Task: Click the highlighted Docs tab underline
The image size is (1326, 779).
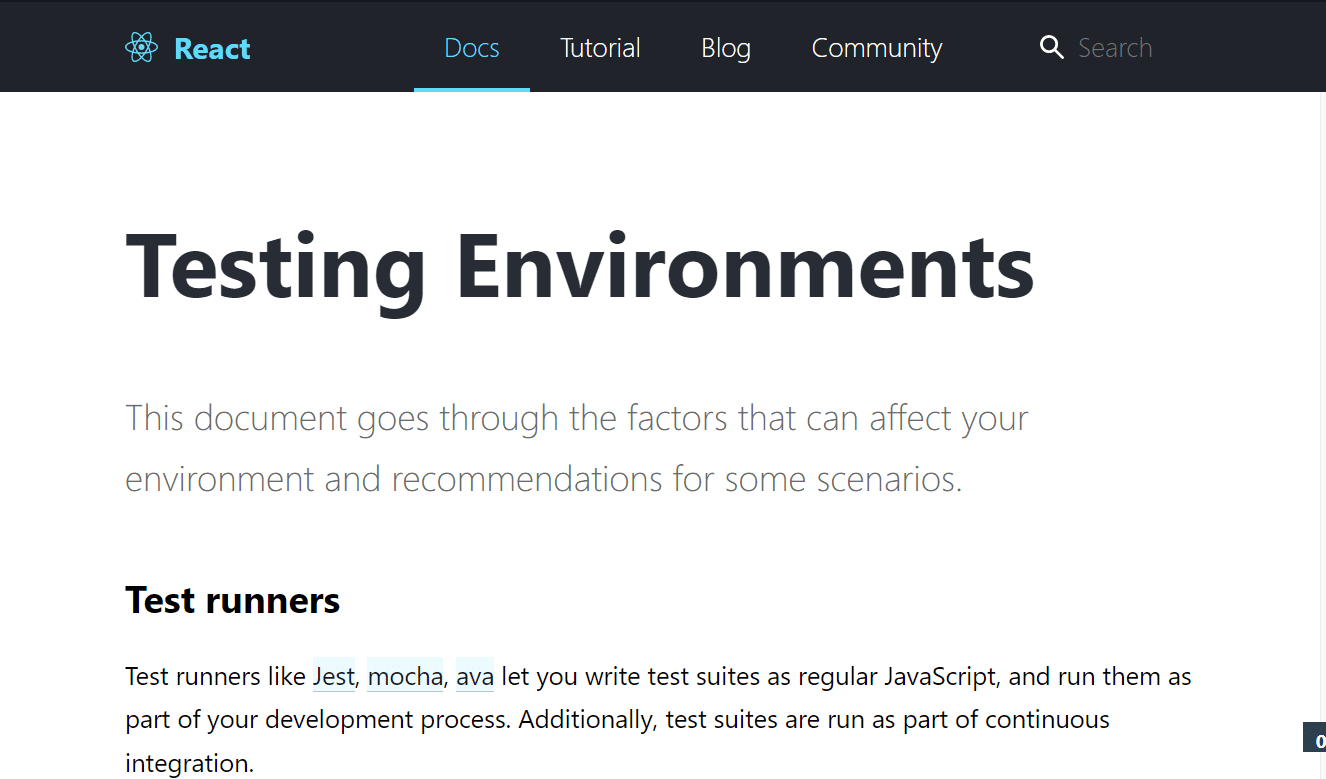Action: click(471, 90)
